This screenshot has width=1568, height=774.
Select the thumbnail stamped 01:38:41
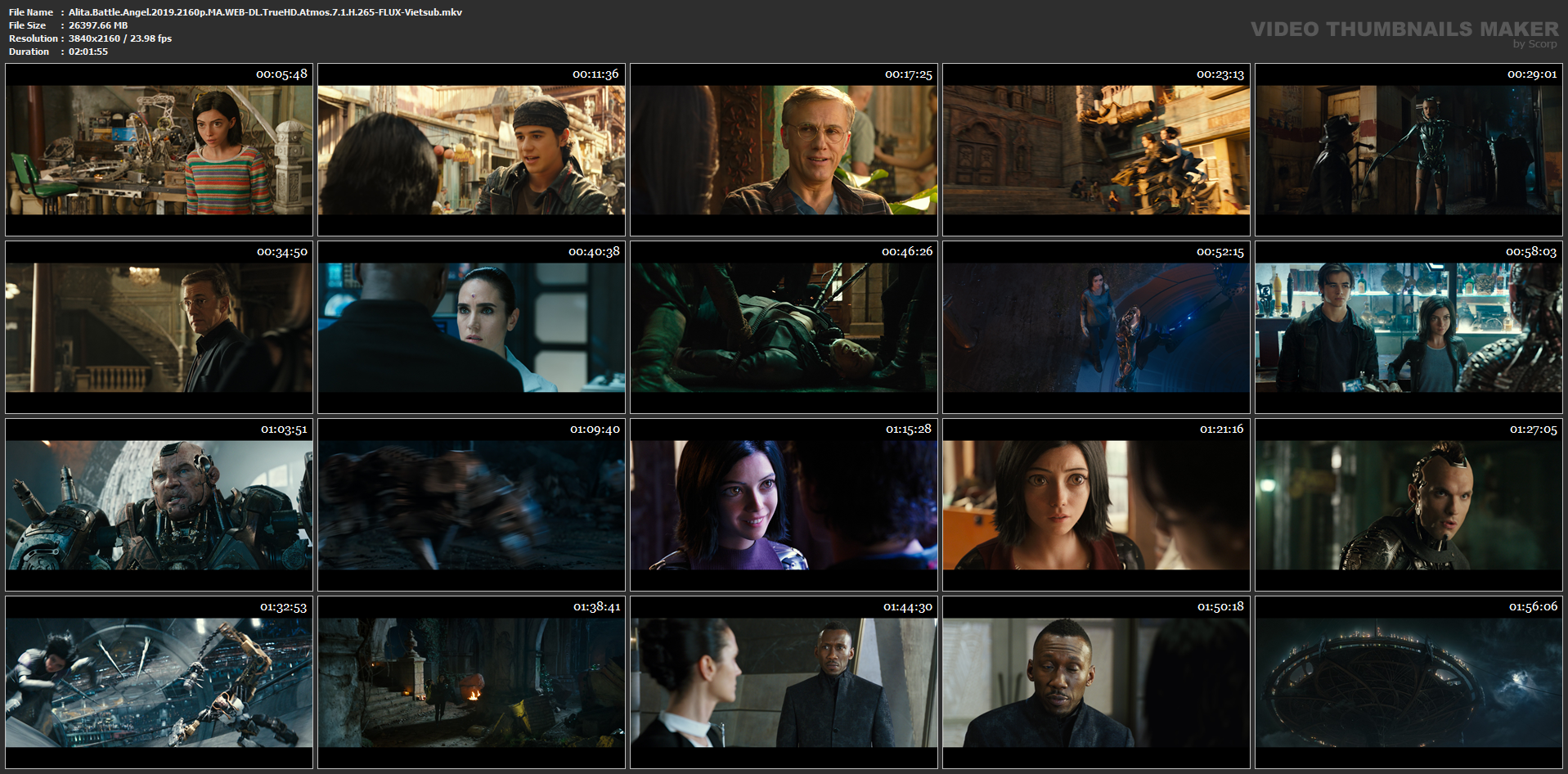coord(471,682)
